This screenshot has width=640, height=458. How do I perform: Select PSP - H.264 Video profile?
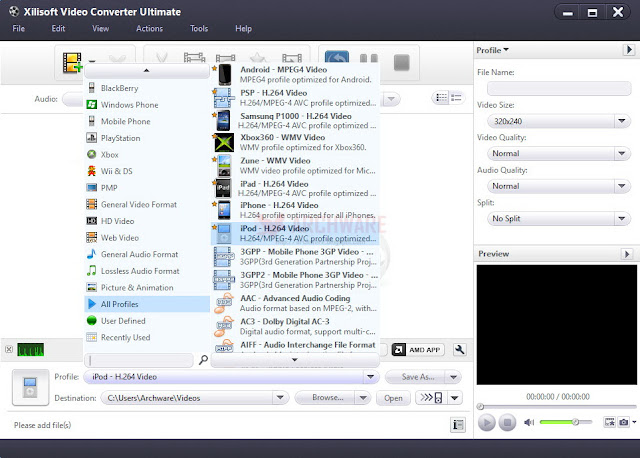(295, 98)
